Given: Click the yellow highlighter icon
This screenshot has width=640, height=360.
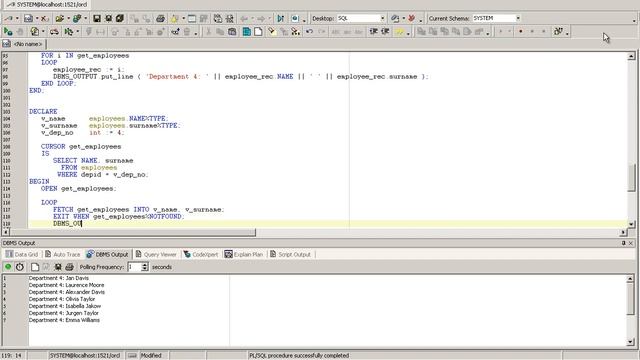Looking at the screenshot, I should (x=399, y=31).
